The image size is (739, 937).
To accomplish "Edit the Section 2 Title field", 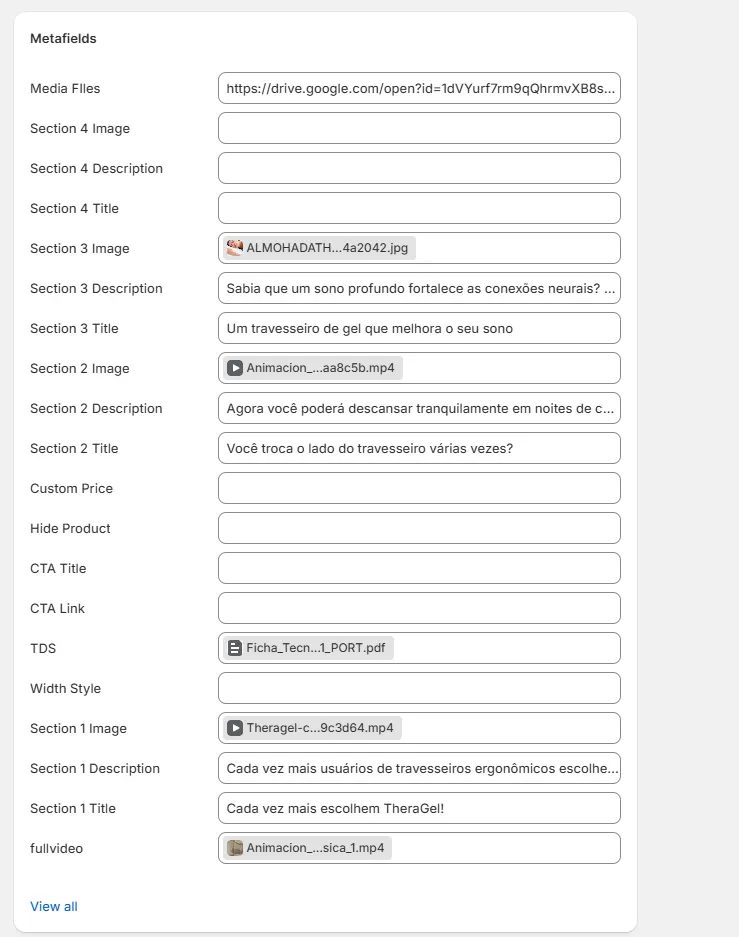I will (419, 449).
